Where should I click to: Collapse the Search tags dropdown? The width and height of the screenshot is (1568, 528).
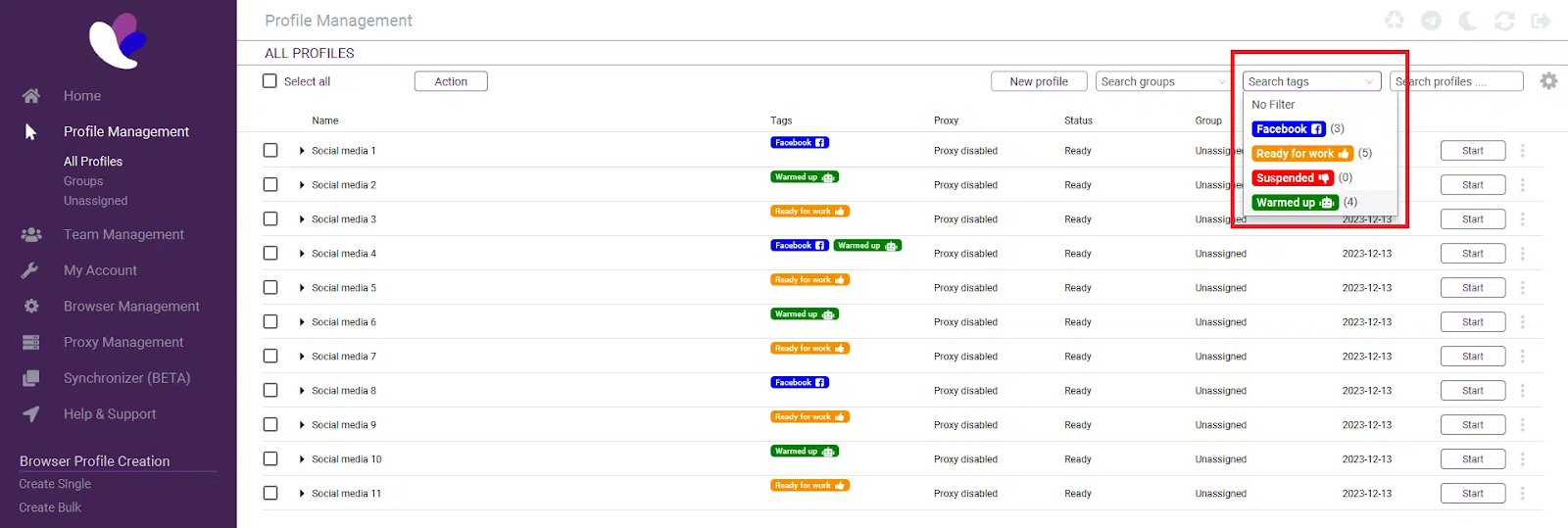[1369, 81]
